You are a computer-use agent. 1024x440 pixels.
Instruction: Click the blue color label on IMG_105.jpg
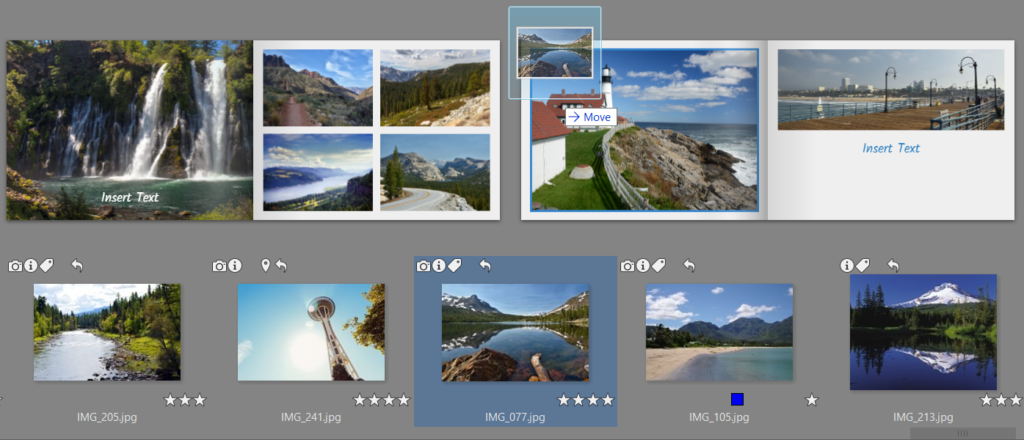click(x=737, y=400)
